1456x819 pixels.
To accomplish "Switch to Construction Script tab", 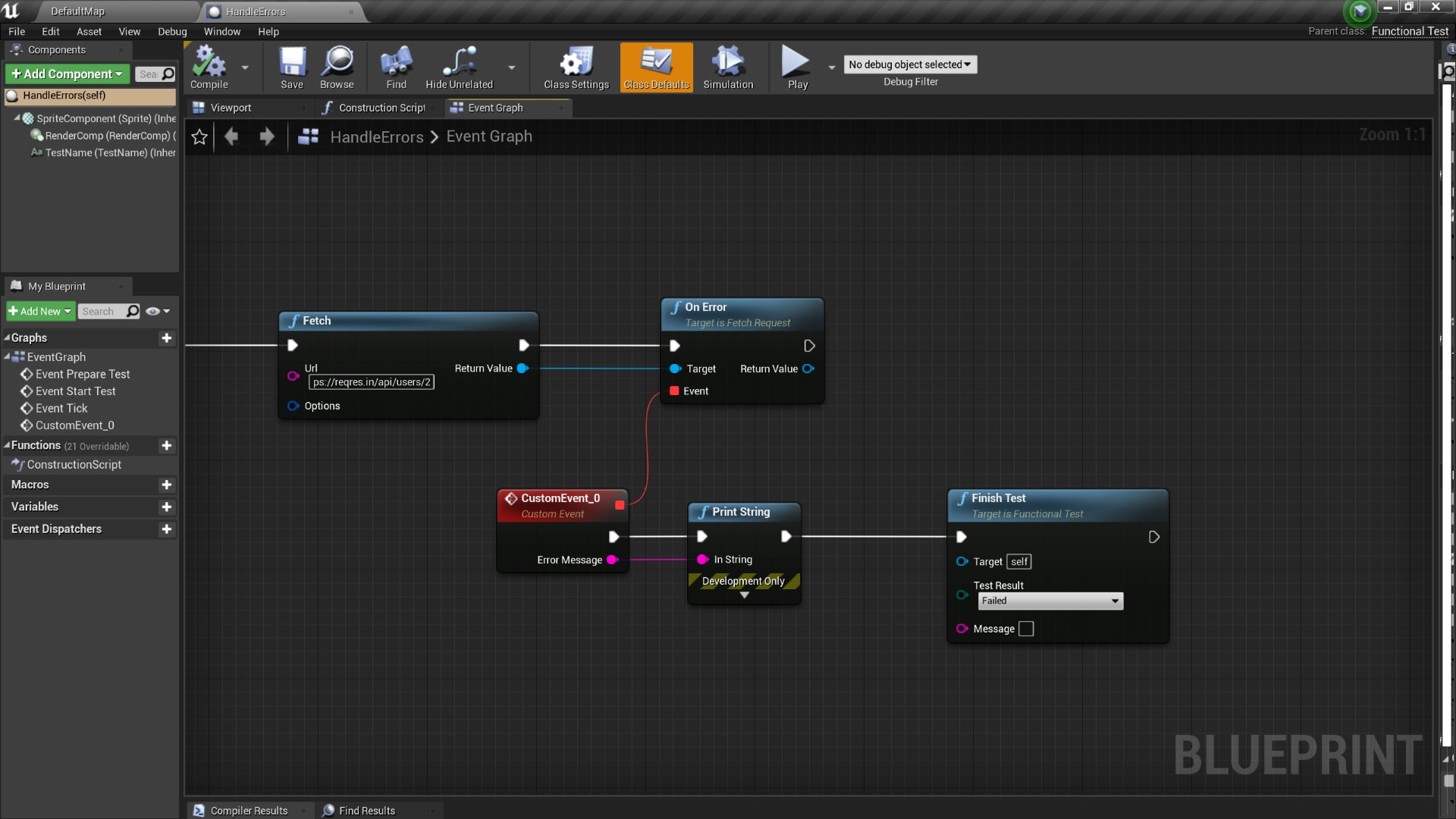I will coord(381,108).
